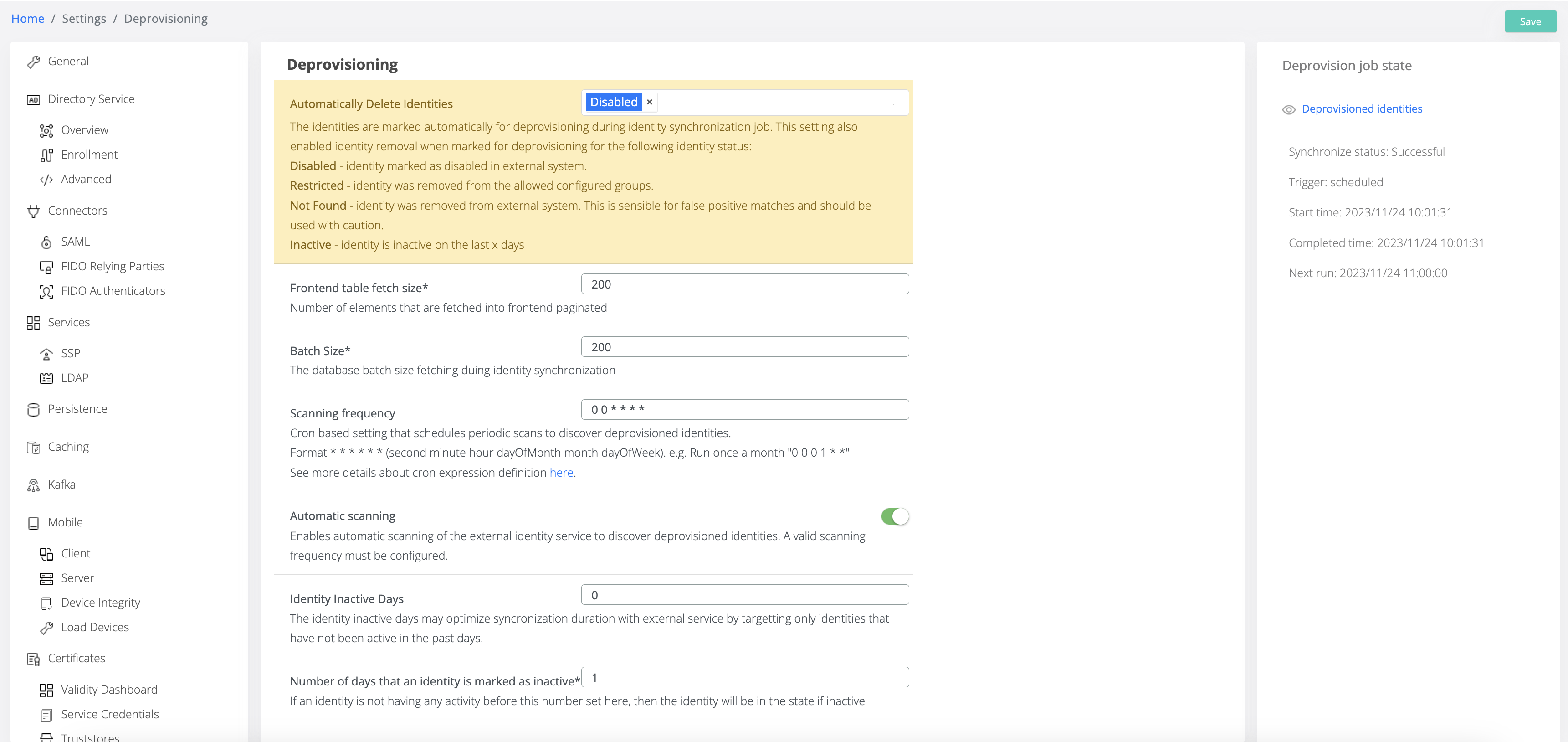Open the FIDO Relying Parties menu item
Viewport: 1568px width, 742px height.
pyautogui.click(x=112, y=266)
